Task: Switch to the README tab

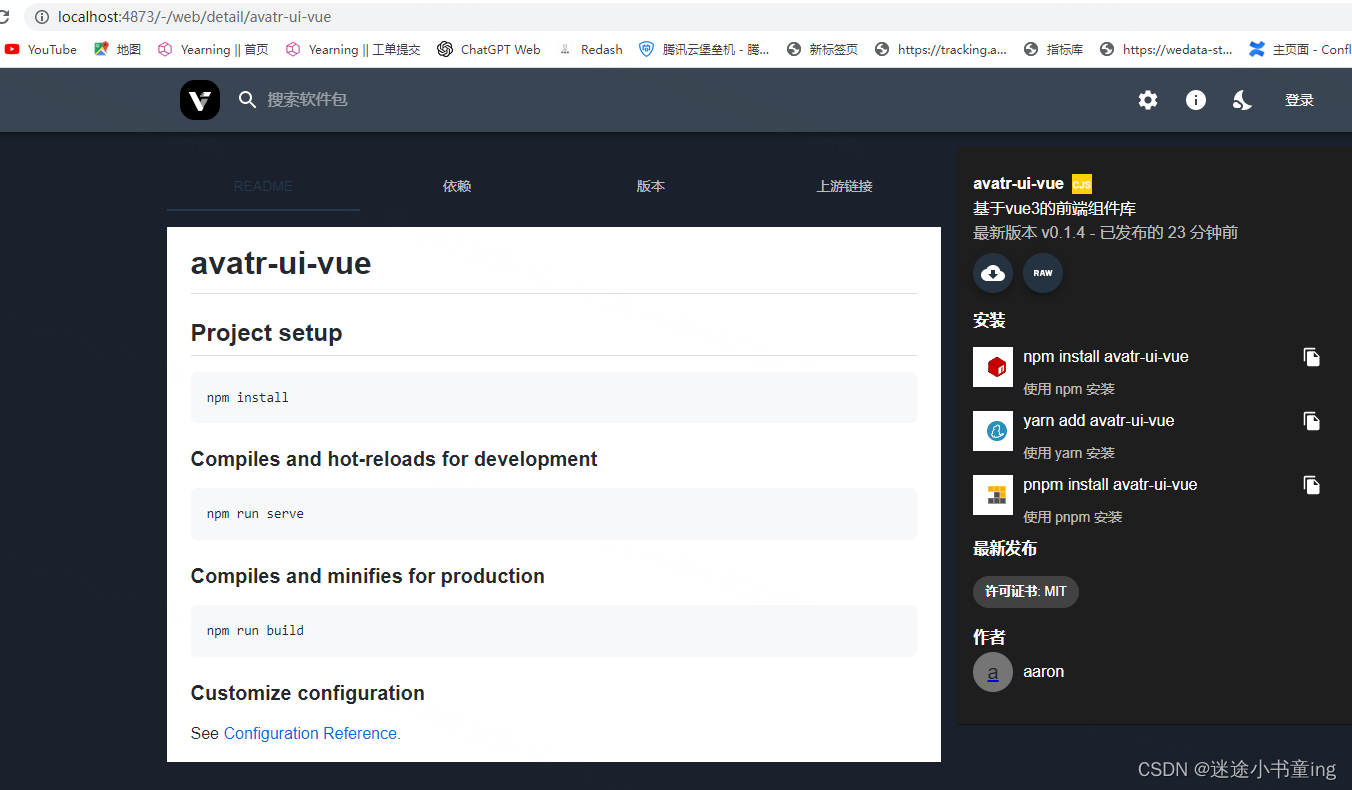Action: coord(263,186)
